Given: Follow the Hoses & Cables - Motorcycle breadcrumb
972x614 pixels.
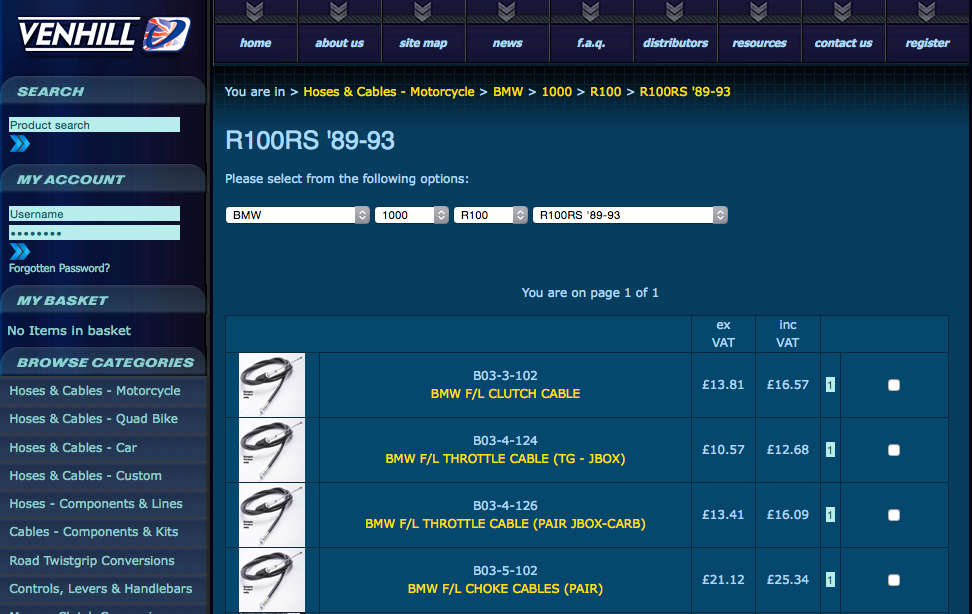Looking at the screenshot, I should click(389, 92).
